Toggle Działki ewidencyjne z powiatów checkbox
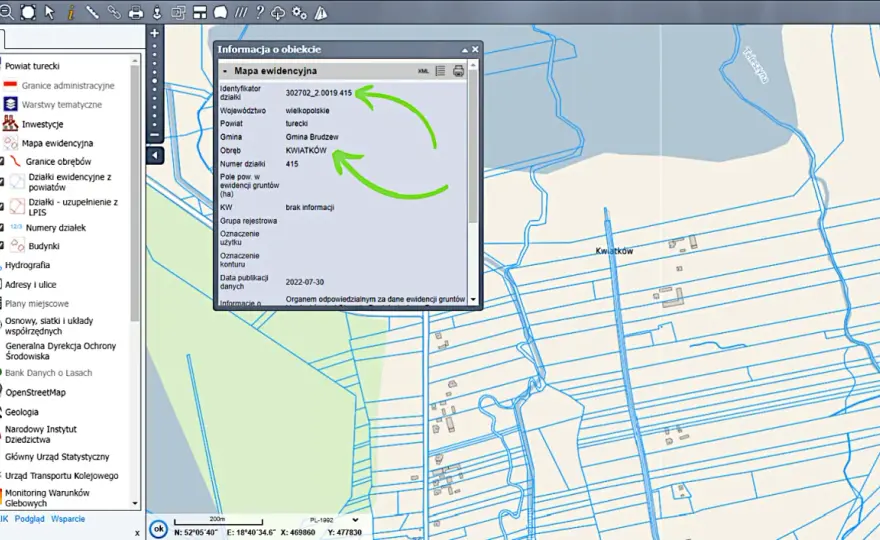This screenshot has width=880, height=540. tap(2, 182)
